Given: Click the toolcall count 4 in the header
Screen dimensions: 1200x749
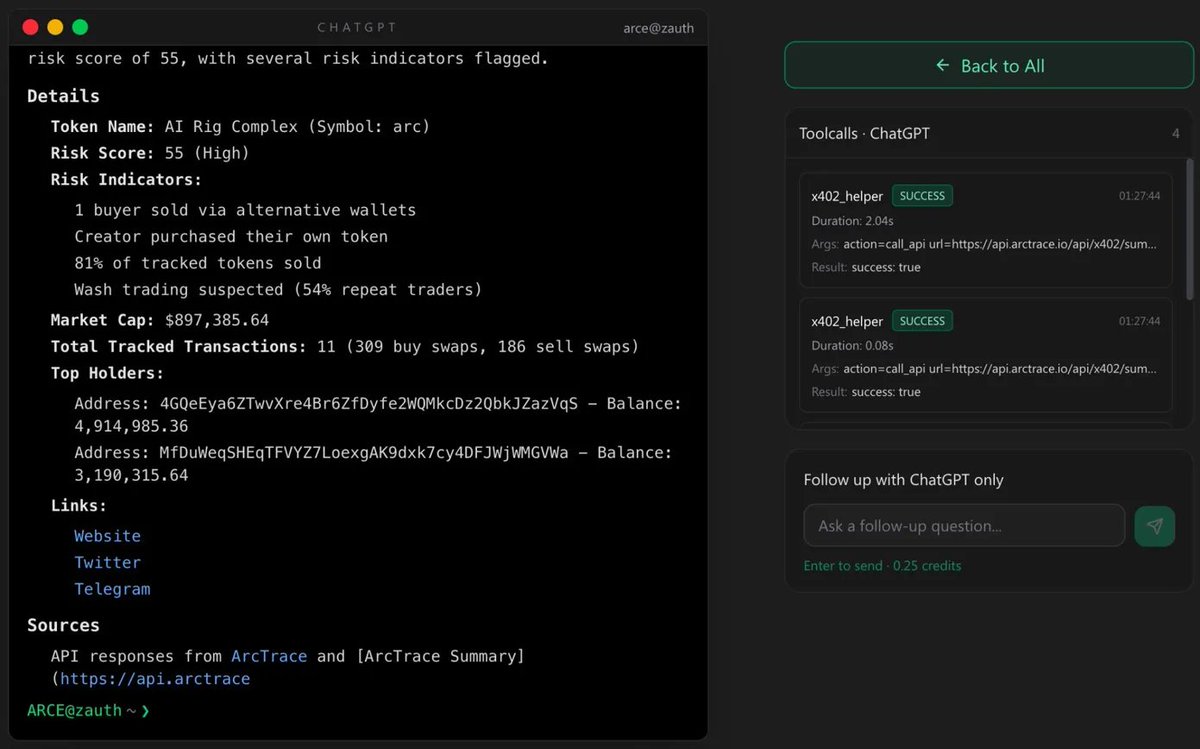Looking at the screenshot, I should [x=1176, y=133].
